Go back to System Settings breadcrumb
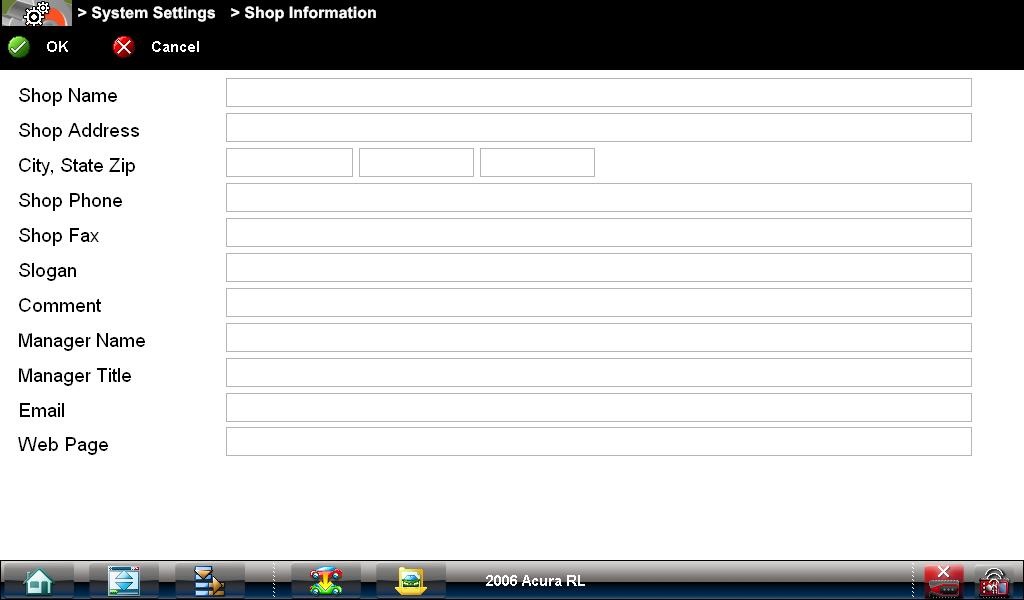The width and height of the screenshot is (1024, 600). point(146,13)
